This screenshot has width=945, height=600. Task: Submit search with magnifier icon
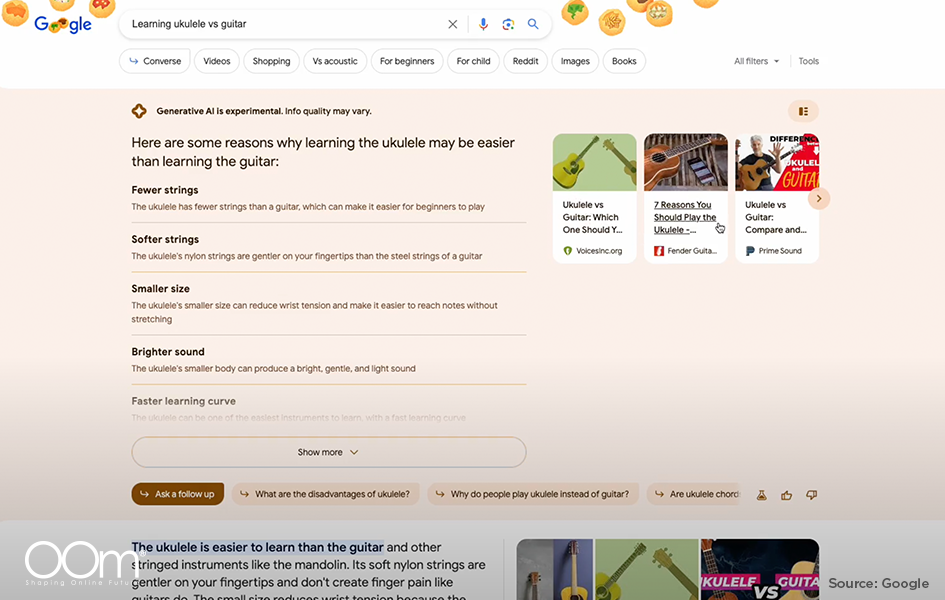(x=533, y=24)
